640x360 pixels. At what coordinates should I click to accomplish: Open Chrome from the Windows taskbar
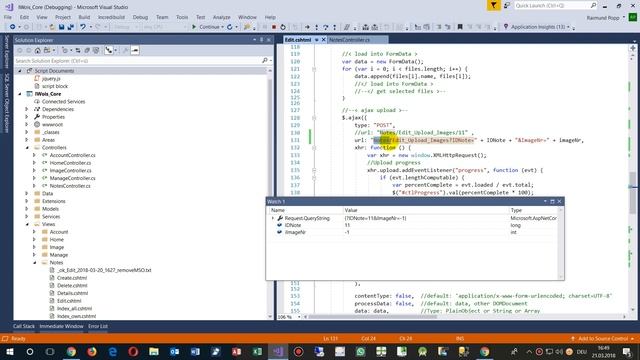(x=71, y=351)
